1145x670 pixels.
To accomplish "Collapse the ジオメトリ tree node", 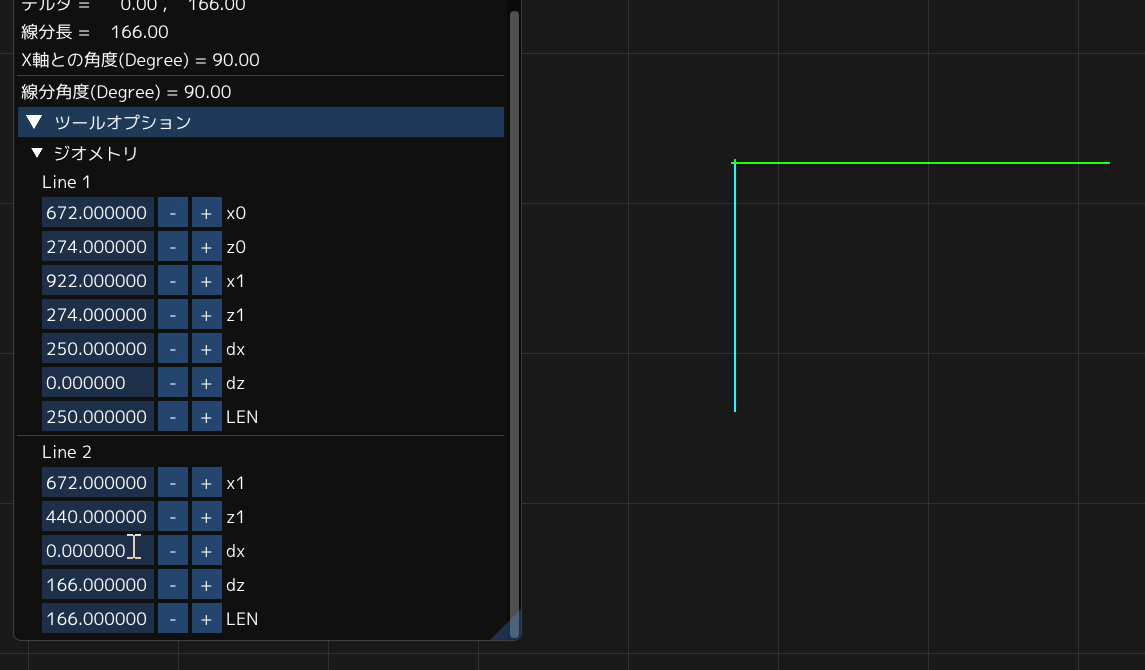I will (37, 153).
